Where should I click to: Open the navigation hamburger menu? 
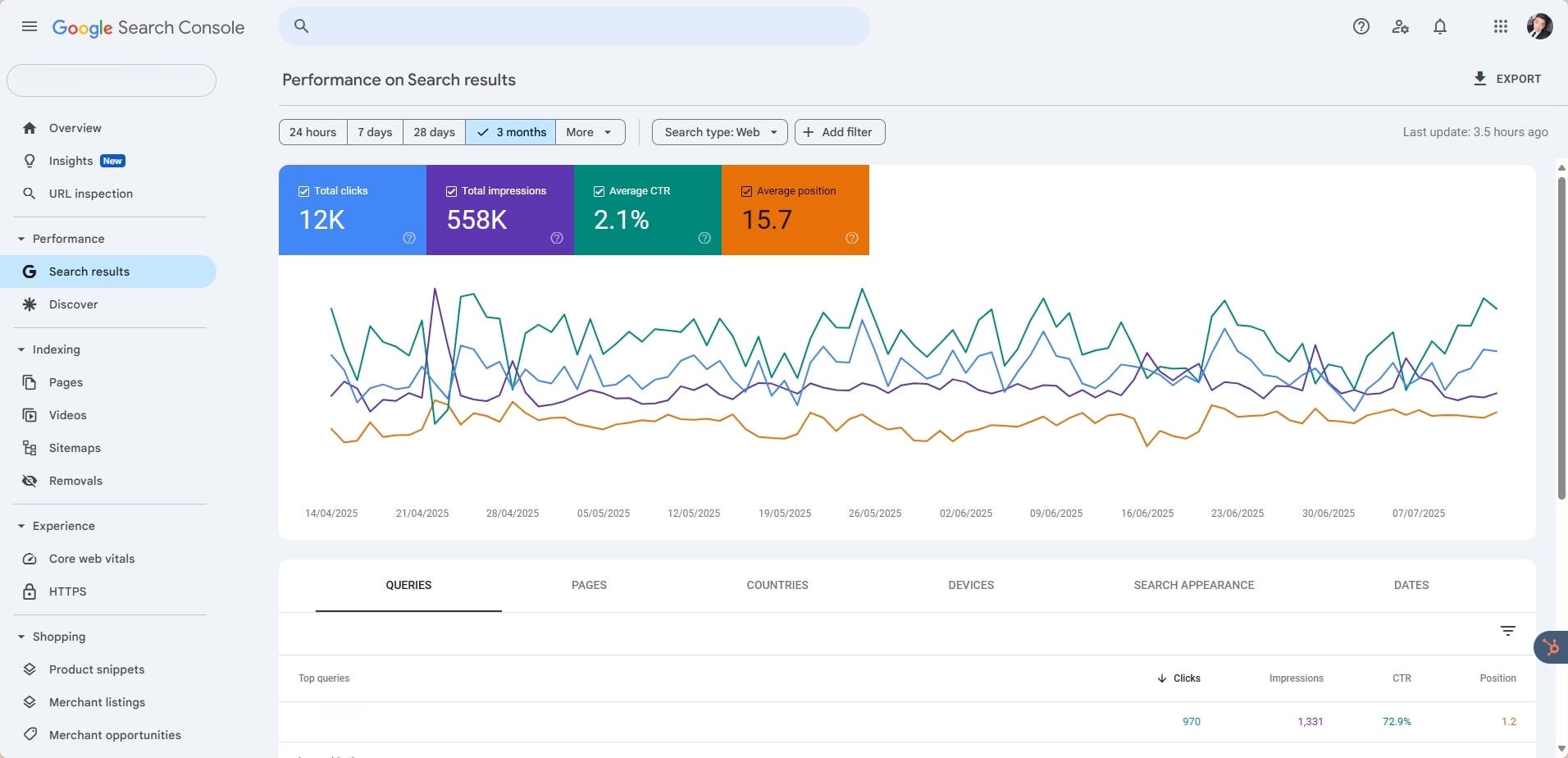(29, 26)
